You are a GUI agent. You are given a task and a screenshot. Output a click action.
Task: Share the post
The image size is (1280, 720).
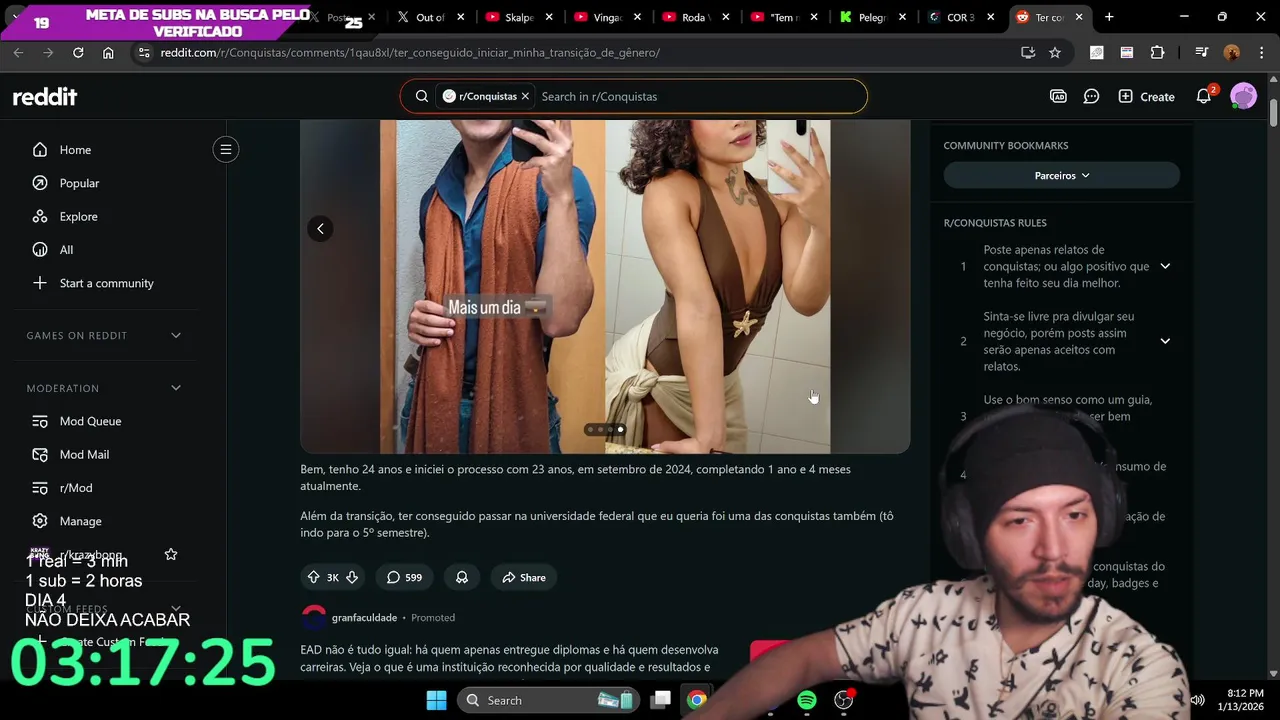point(524,577)
